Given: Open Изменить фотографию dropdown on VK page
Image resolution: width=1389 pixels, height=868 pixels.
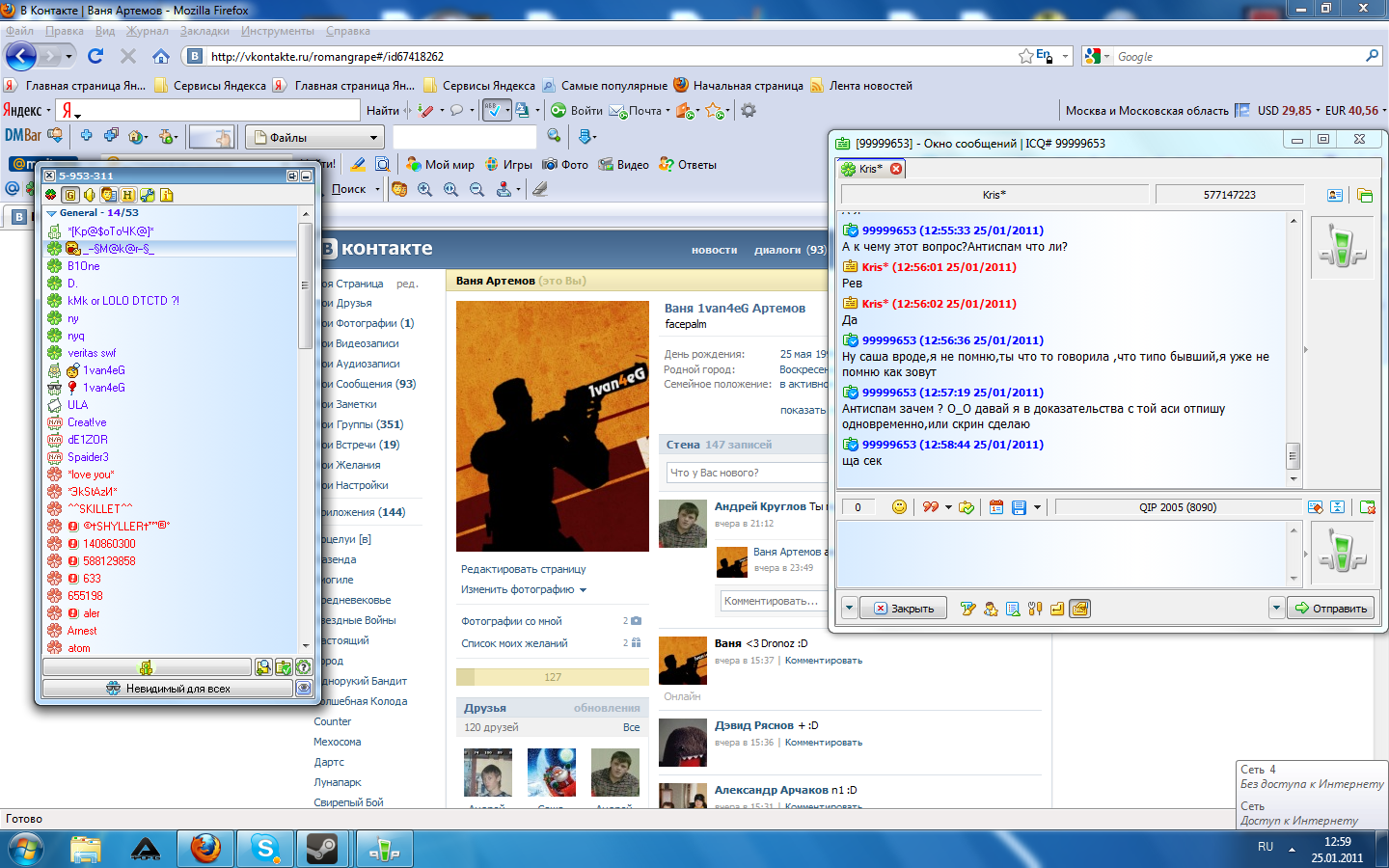Looking at the screenshot, I should point(524,589).
